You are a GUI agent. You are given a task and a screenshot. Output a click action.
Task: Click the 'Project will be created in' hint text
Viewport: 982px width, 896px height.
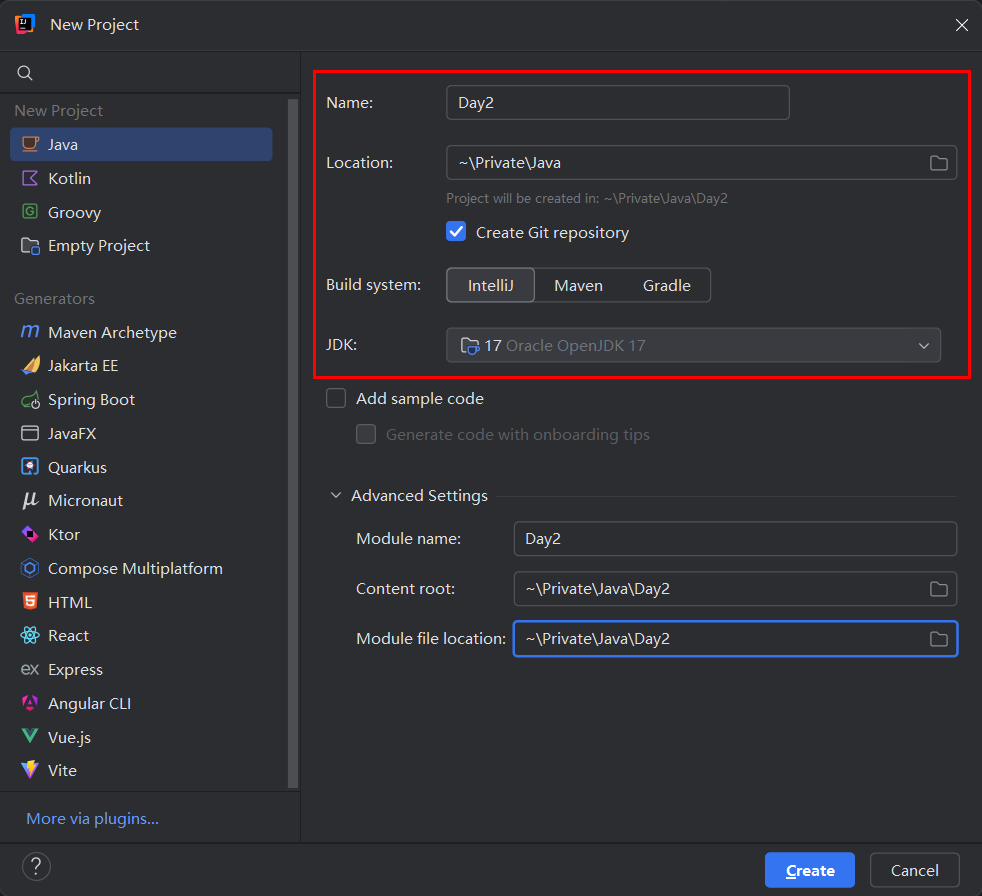coord(587,198)
